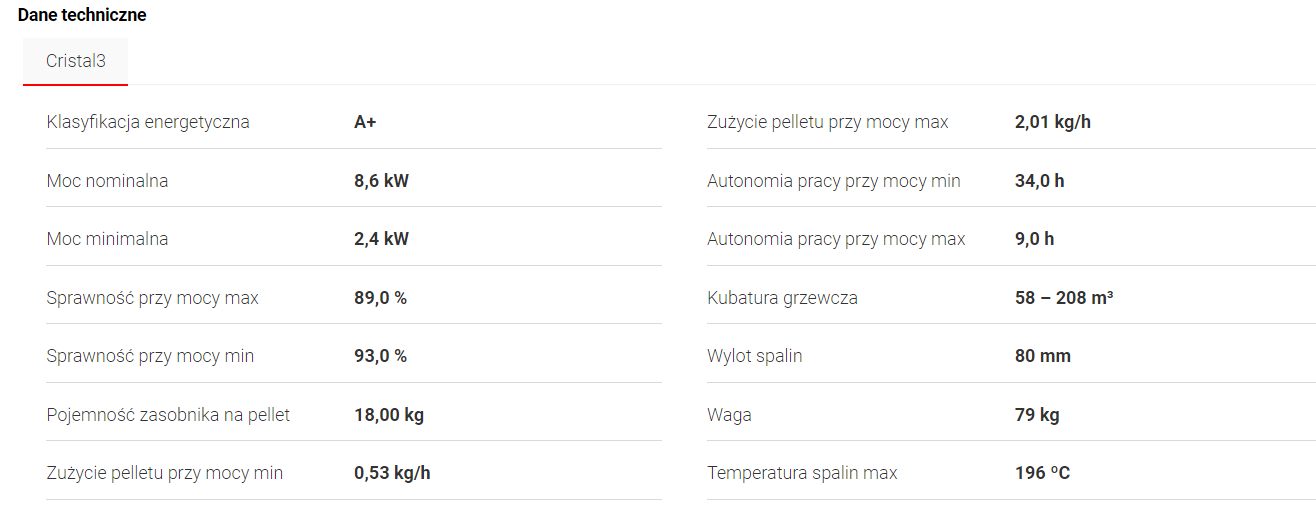Click the Moc nominalna row label

pos(107,181)
